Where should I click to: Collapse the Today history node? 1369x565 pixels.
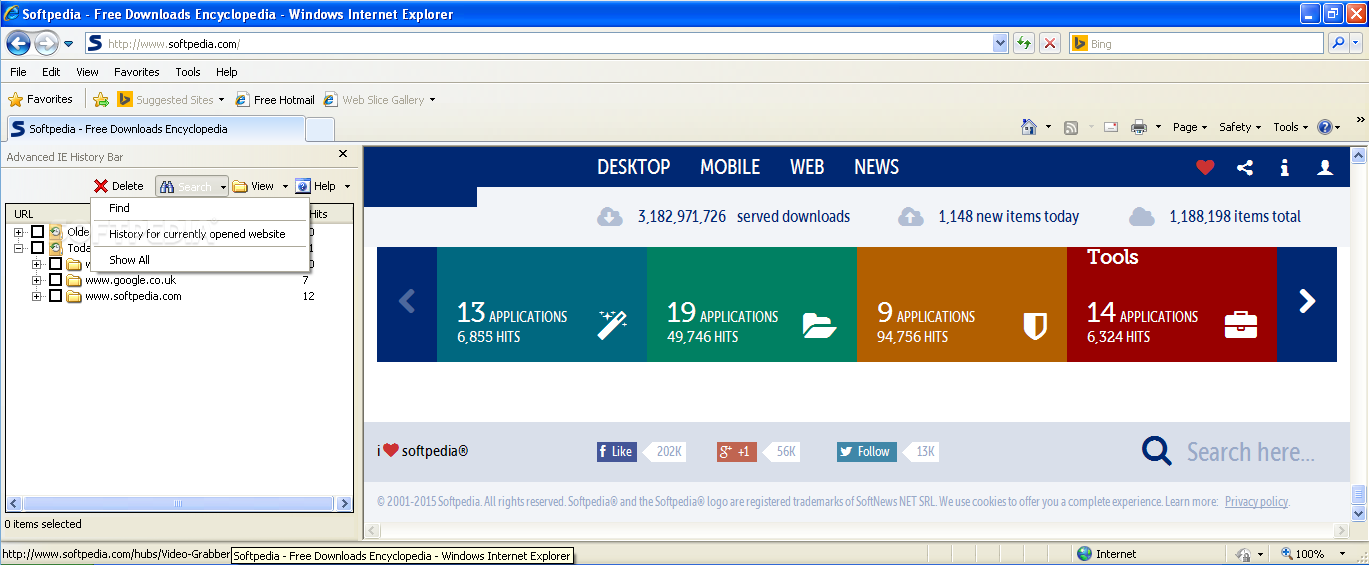19,248
